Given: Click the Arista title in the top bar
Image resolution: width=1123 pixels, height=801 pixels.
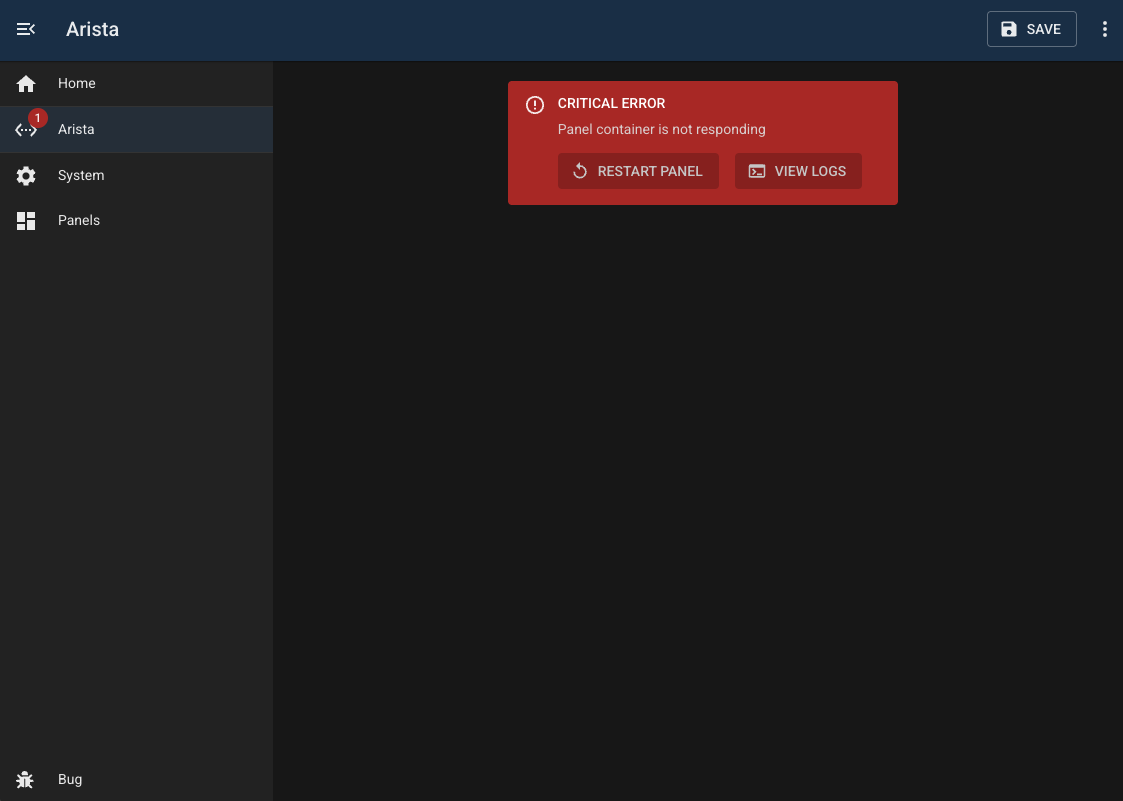Looking at the screenshot, I should pos(92,29).
